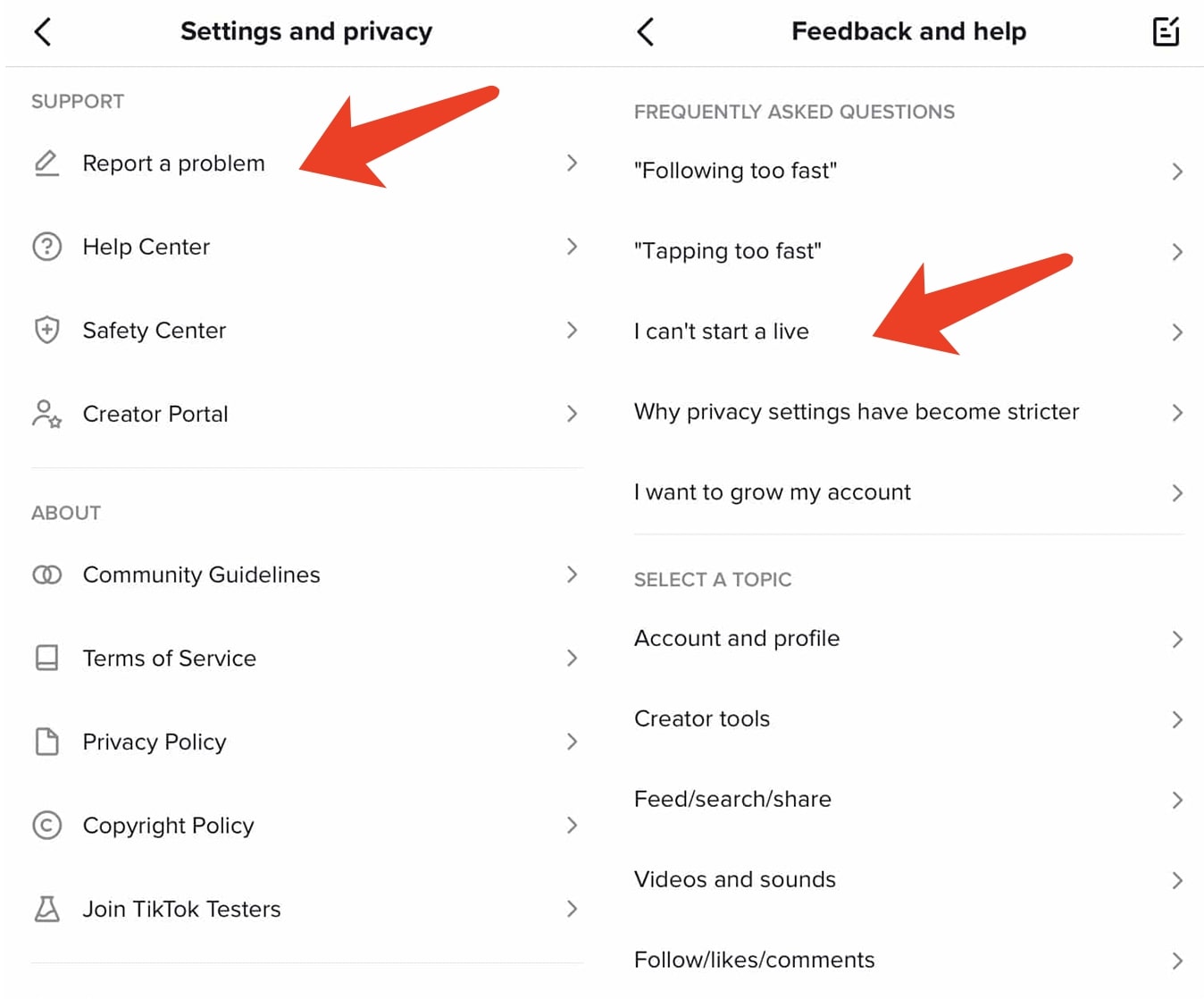Open "Why privacy settings have become stricter"
The image size is (1204, 999).
[x=857, y=412]
